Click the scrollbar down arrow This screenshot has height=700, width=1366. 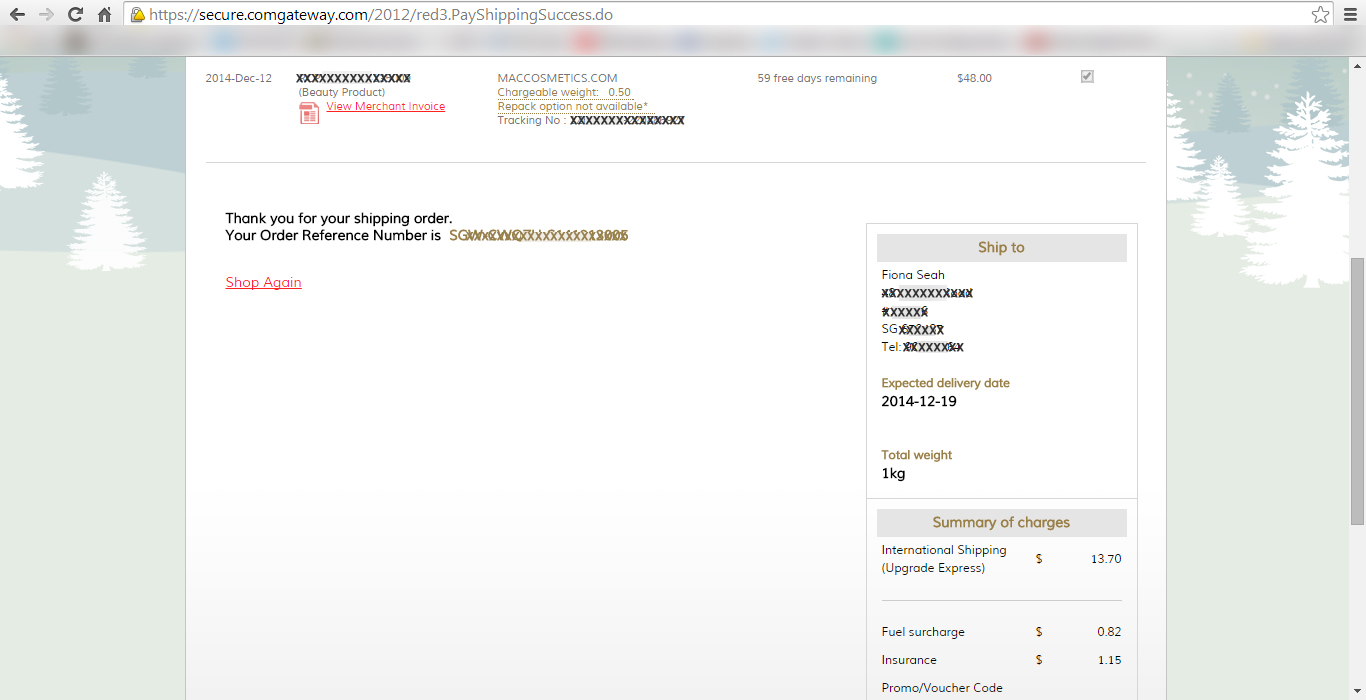point(1357,692)
